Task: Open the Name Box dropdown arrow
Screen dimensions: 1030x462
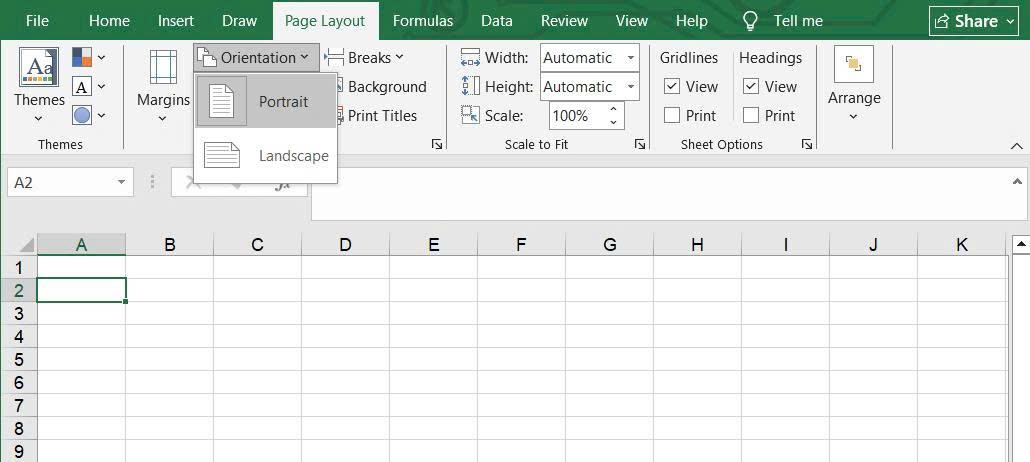Action: coord(122,182)
